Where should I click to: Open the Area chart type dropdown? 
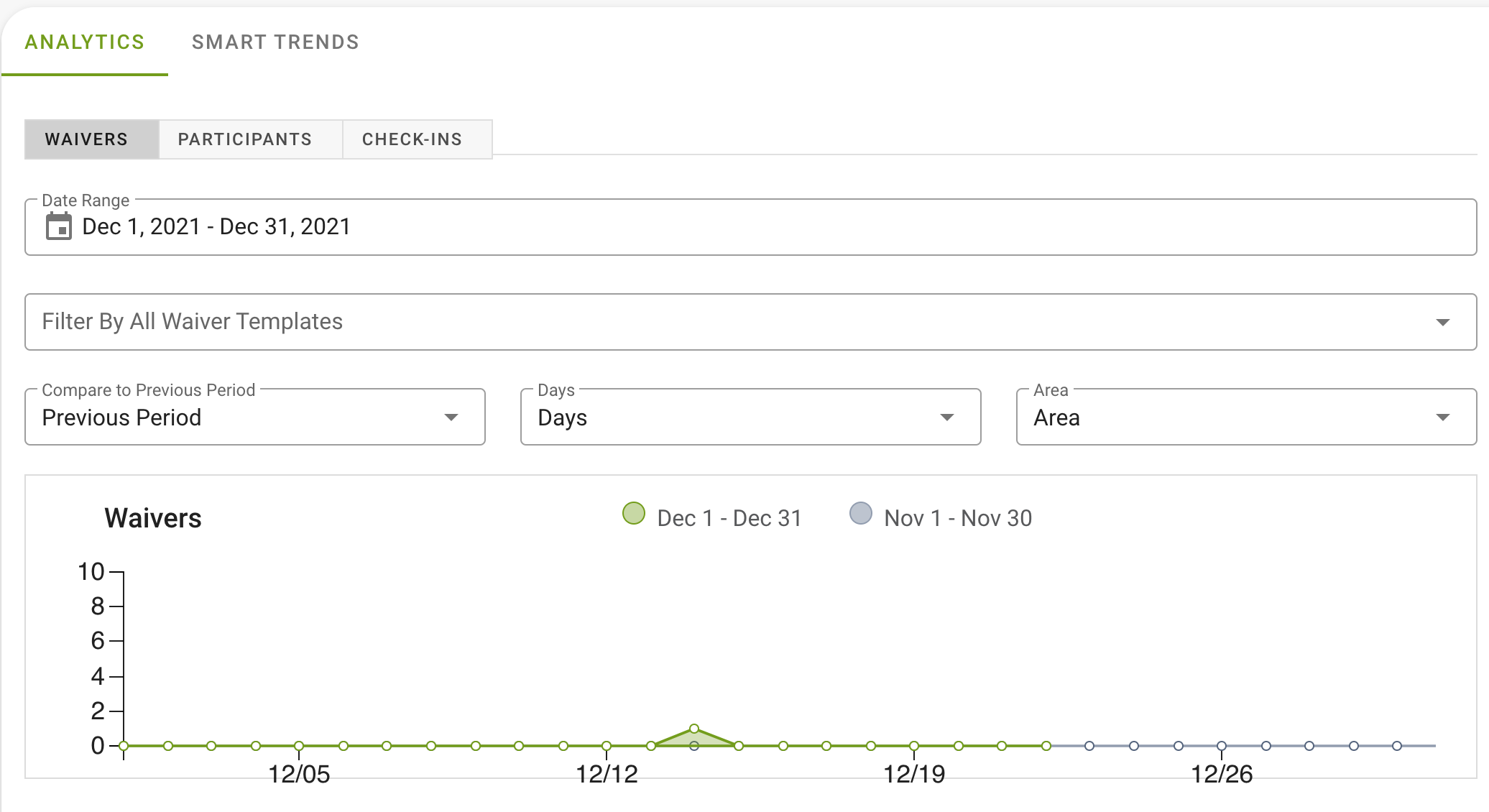1247,417
